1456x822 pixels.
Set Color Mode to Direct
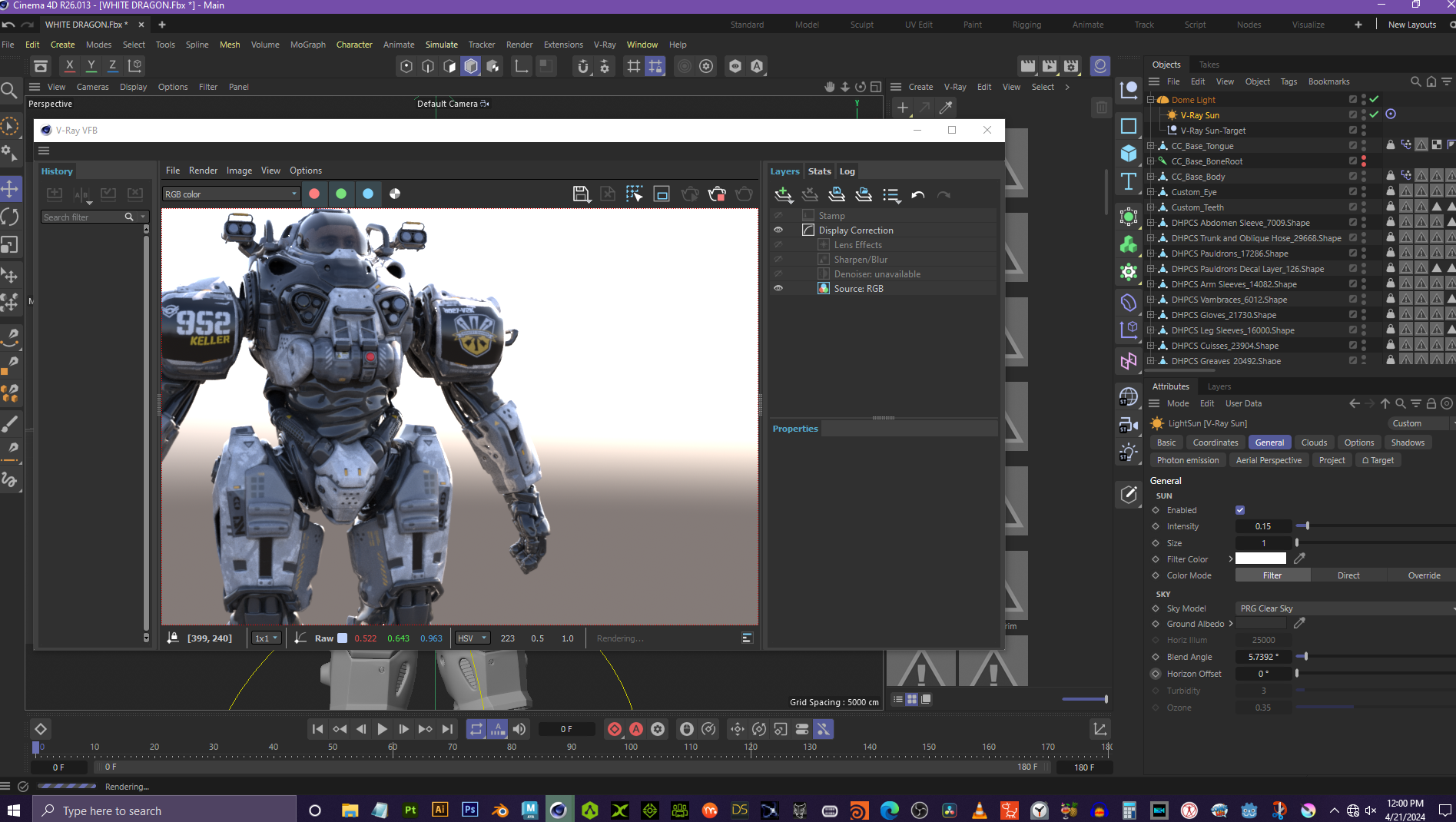[1348, 575]
